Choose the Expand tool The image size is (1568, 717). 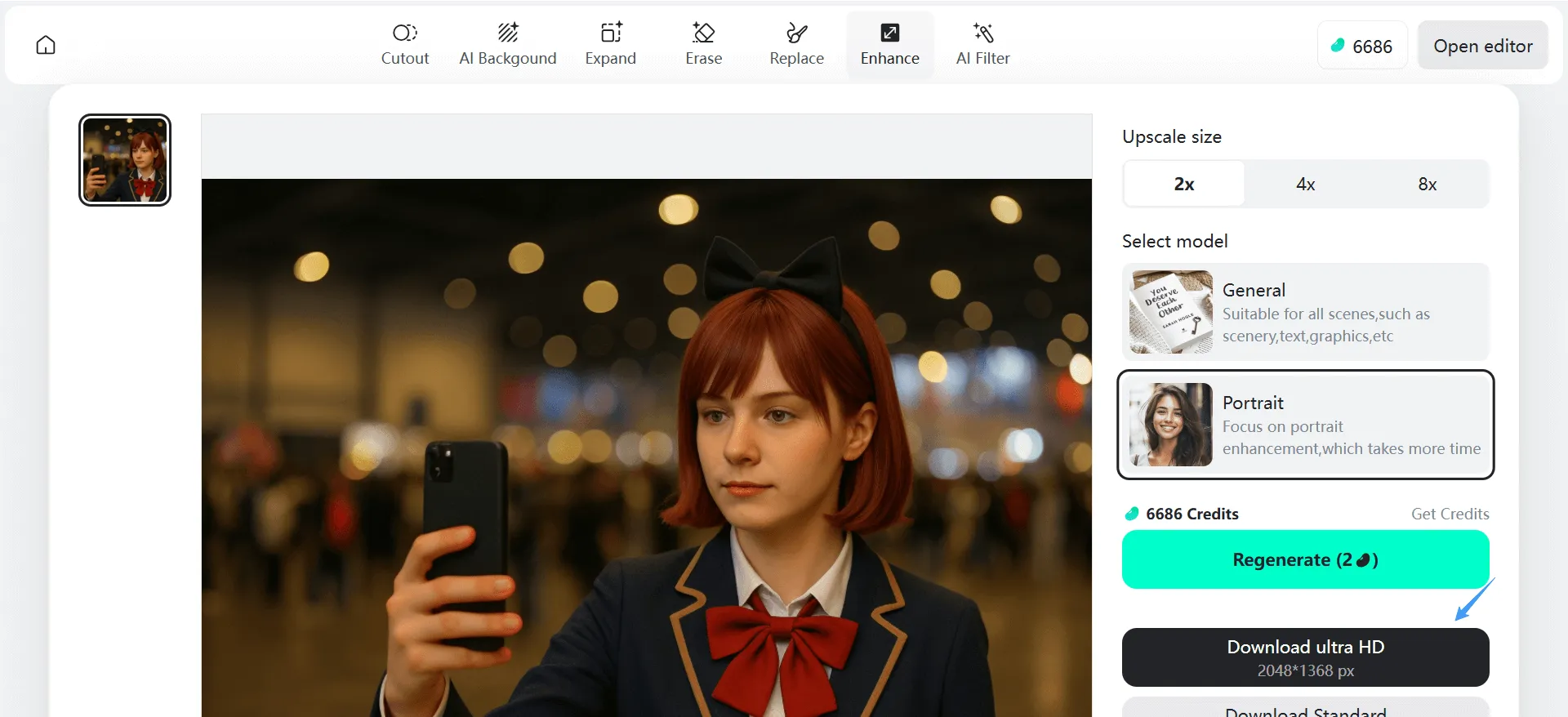pyautogui.click(x=610, y=45)
